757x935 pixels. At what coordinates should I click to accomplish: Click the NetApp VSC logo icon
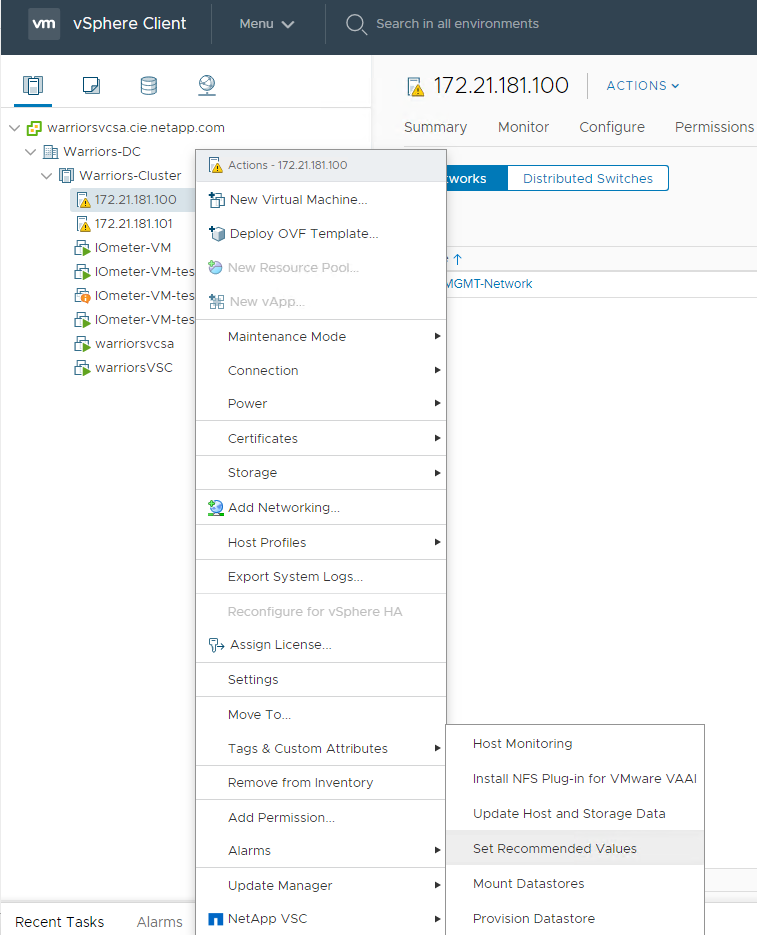pyautogui.click(x=215, y=919)
